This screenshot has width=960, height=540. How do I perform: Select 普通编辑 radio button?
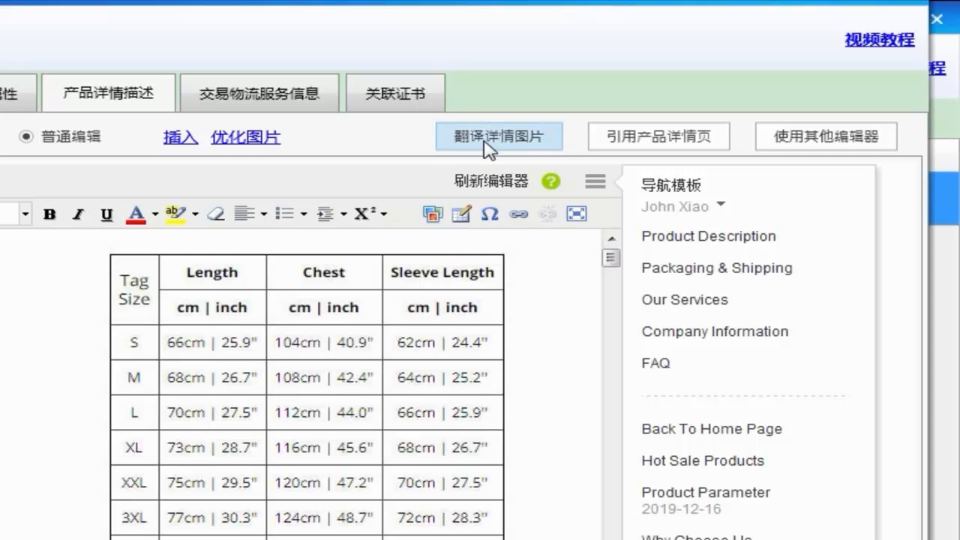click(26, 137)
